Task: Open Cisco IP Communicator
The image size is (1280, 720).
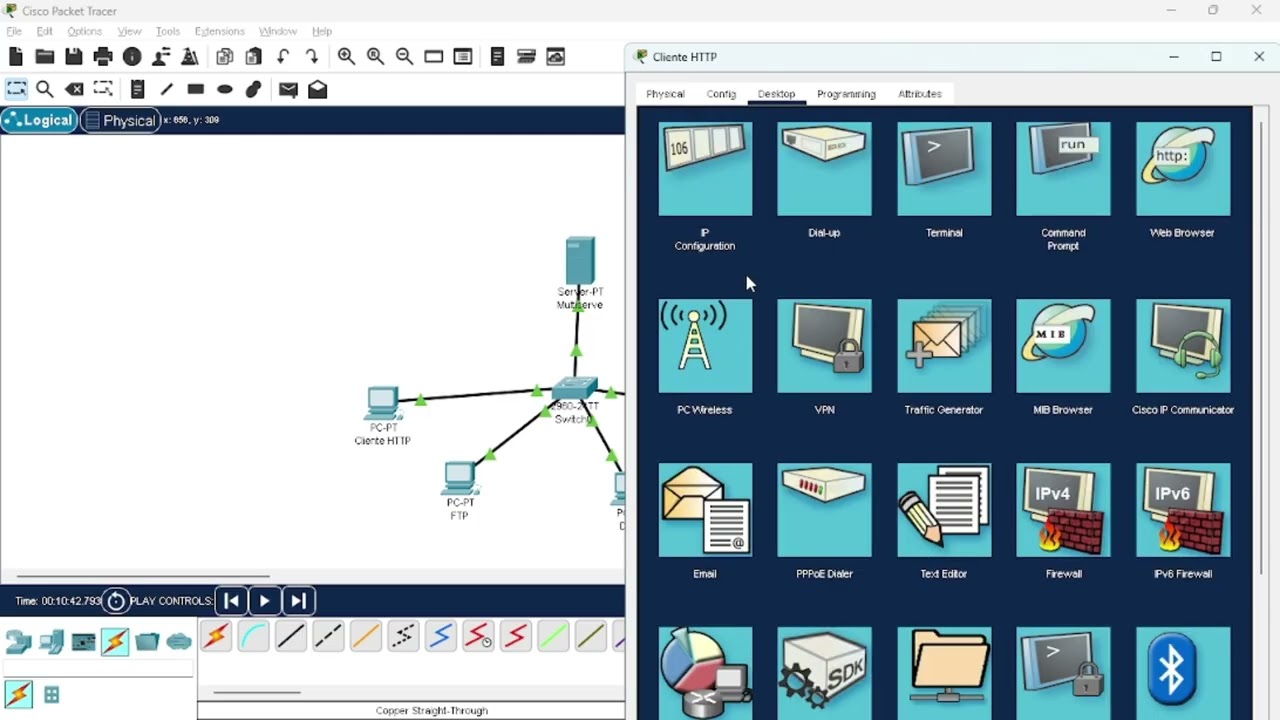Action: click(x=1183, y=346)
